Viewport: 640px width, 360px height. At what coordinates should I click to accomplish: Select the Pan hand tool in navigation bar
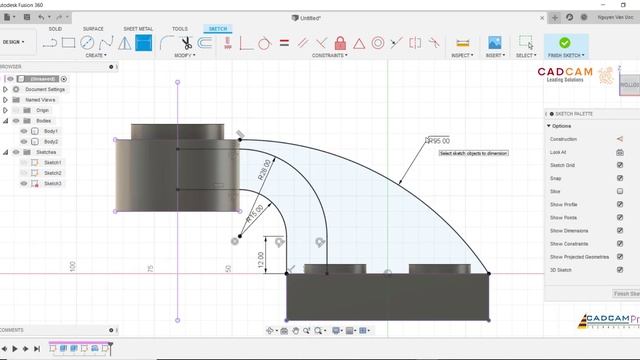click(x=296, y=331)
